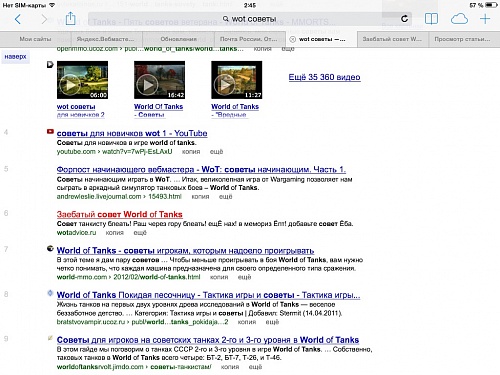
Task: Switch to 'Почта России. От...' tab
Action: (249, 39)
